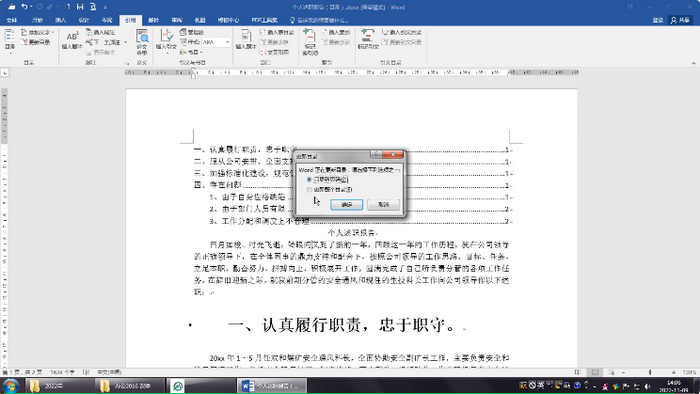Viewport: 700px width, 394px height.
Task: Click Cancel (取消) in update table dialog
Action: (x=383, y=204)
